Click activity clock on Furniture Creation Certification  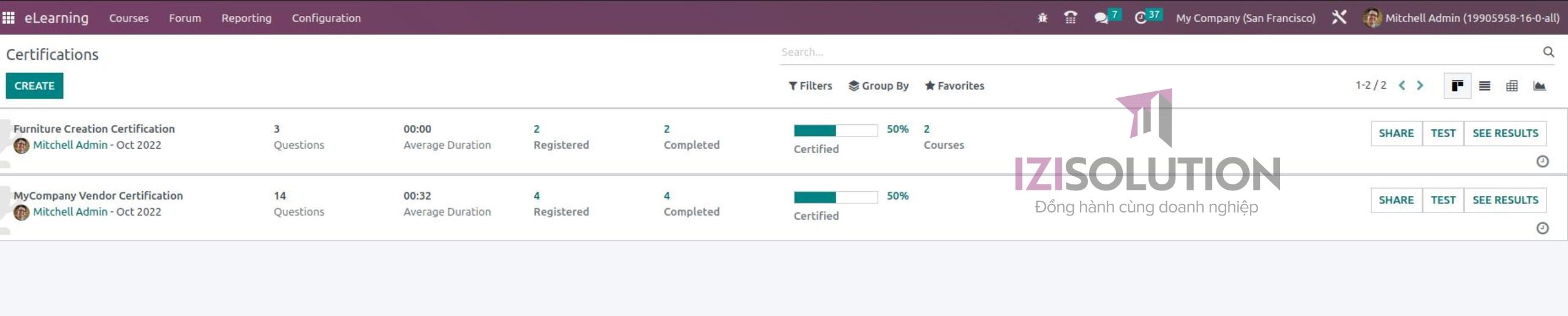pyautogui.click(x=1543, y=161)
